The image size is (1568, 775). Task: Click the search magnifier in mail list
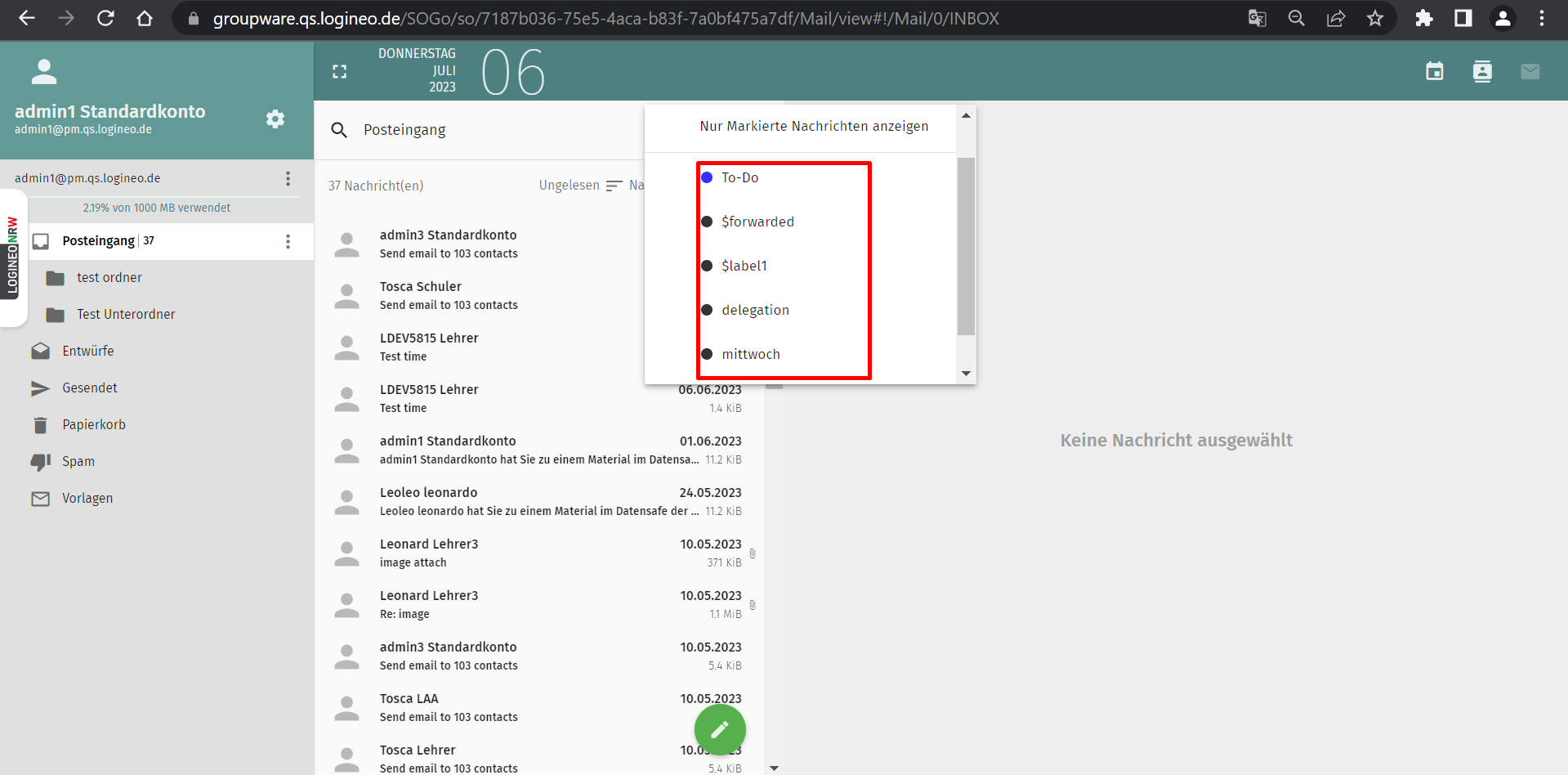339,130
